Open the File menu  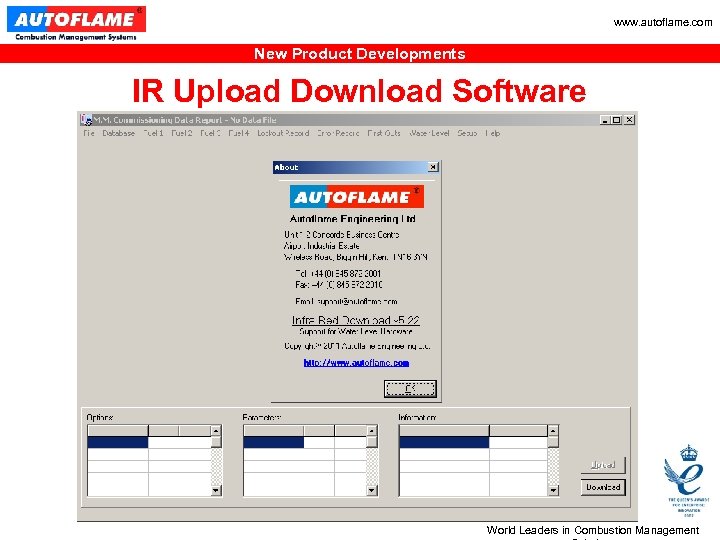point(89,133)
